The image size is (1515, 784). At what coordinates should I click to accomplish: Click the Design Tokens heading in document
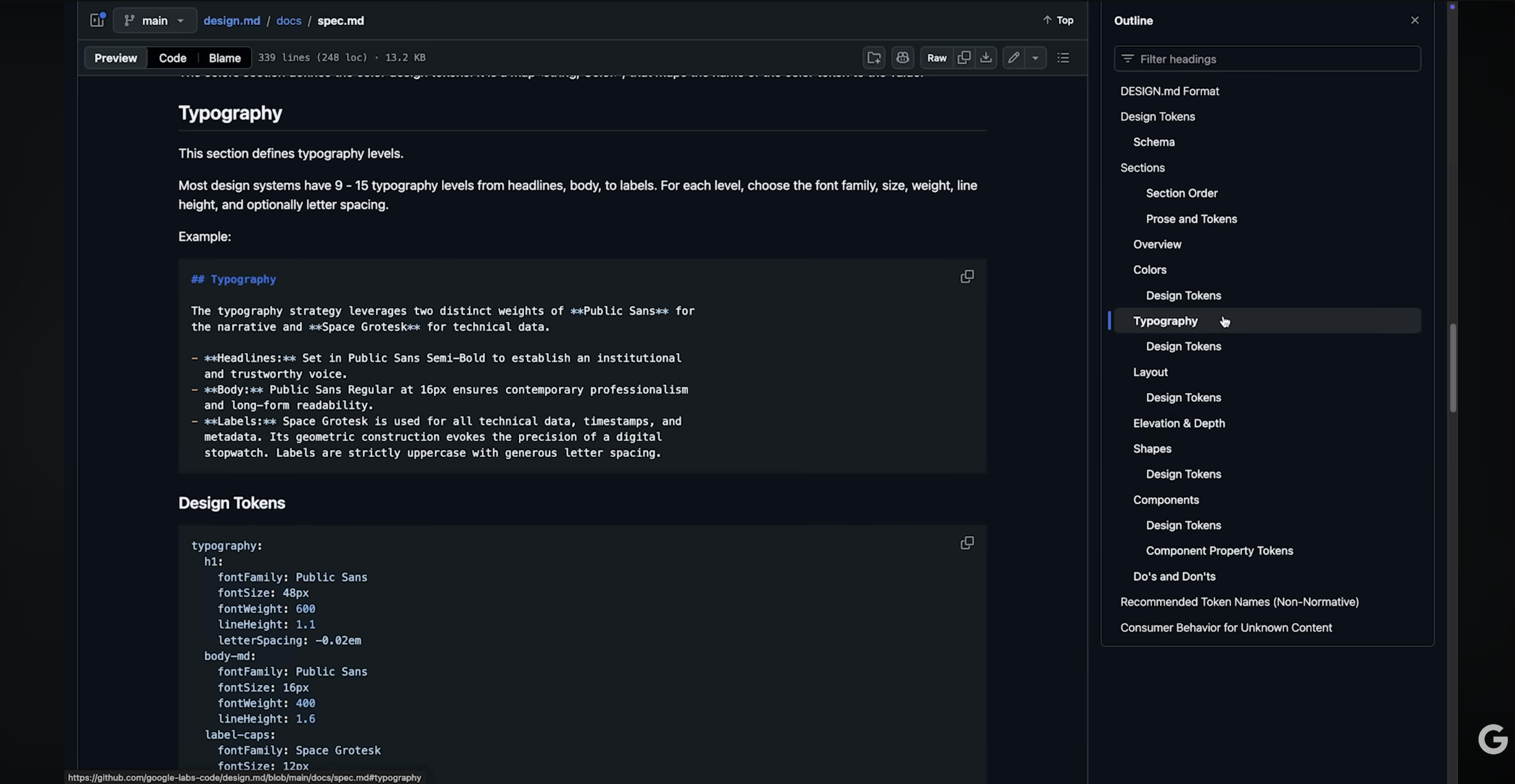tap(232, 503)
